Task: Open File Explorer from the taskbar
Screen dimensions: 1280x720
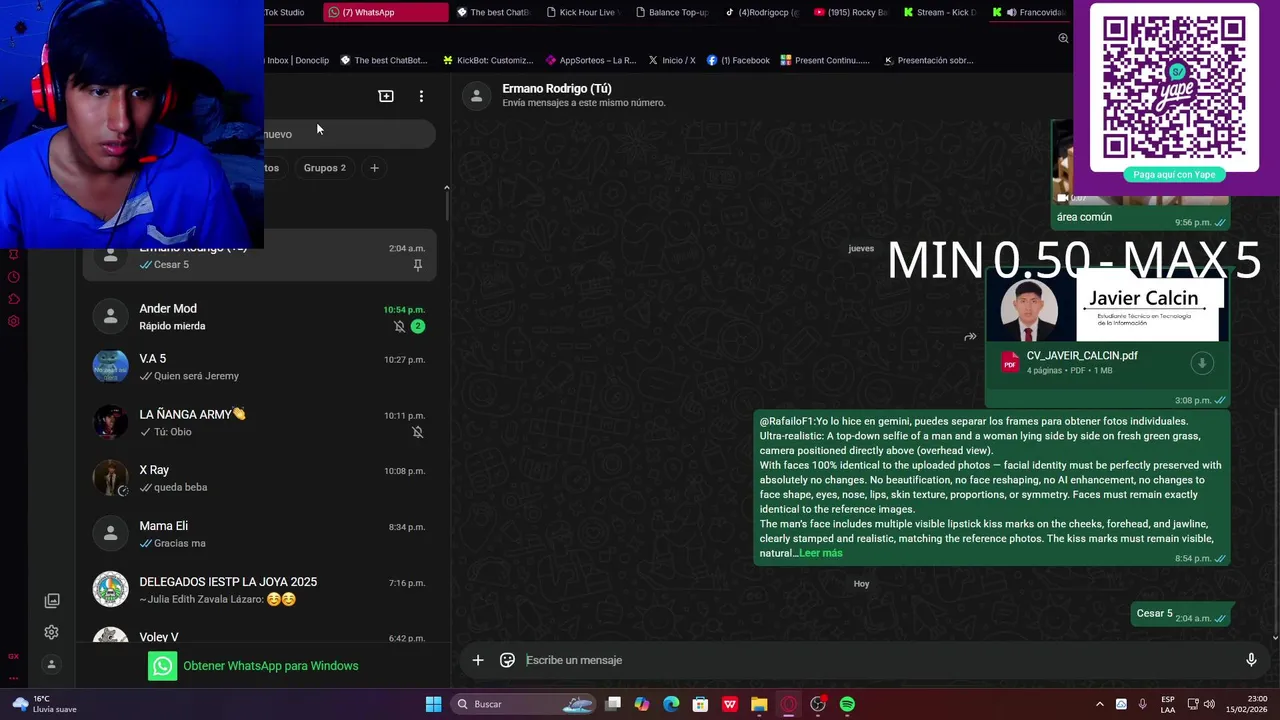Action: (x=759, y=704)
